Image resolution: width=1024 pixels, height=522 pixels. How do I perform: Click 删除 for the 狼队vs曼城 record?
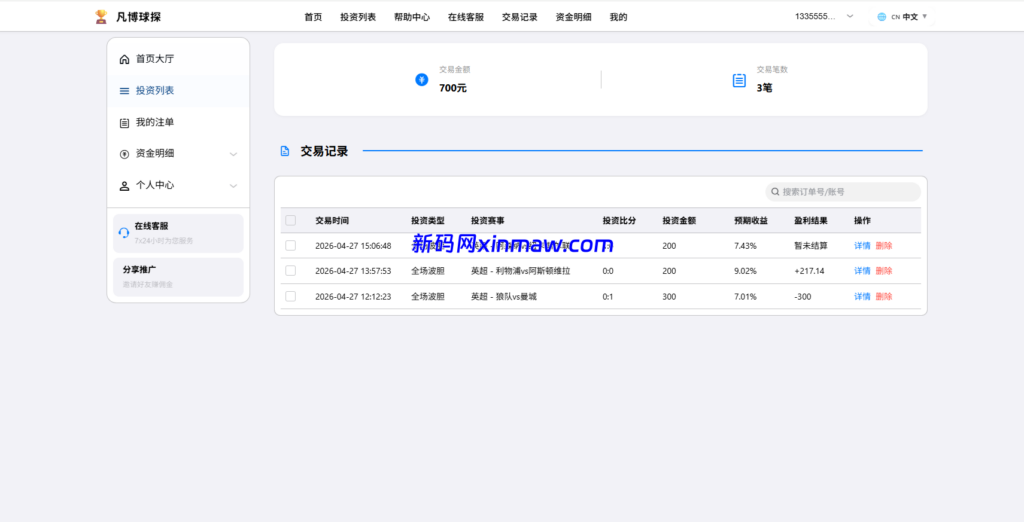point(884,297)
